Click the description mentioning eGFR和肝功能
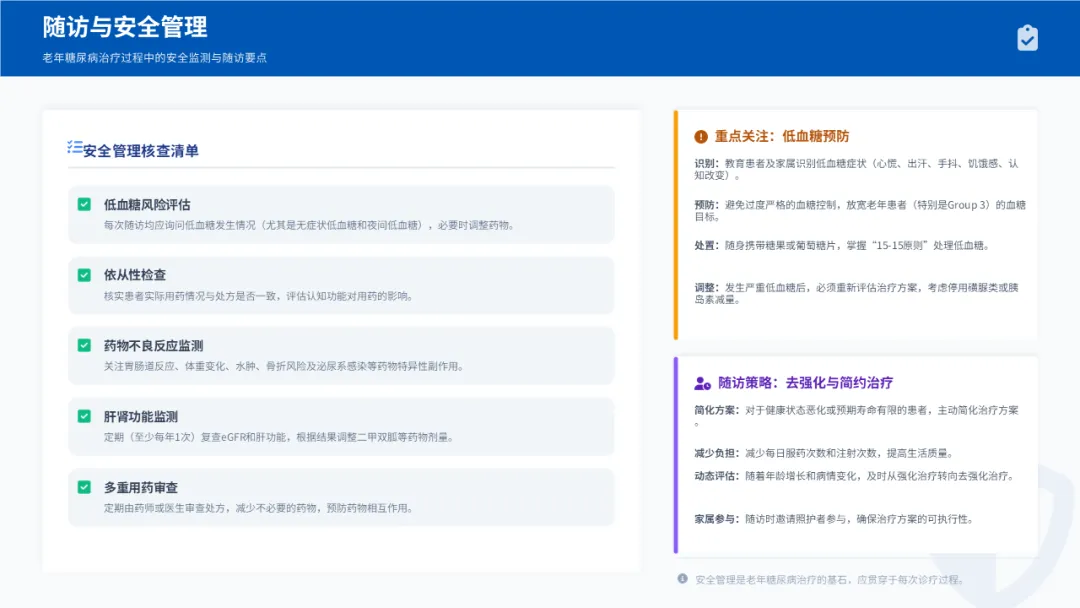Image resolution: width=1080 pixels, height=608 pixels. (280, 437)
